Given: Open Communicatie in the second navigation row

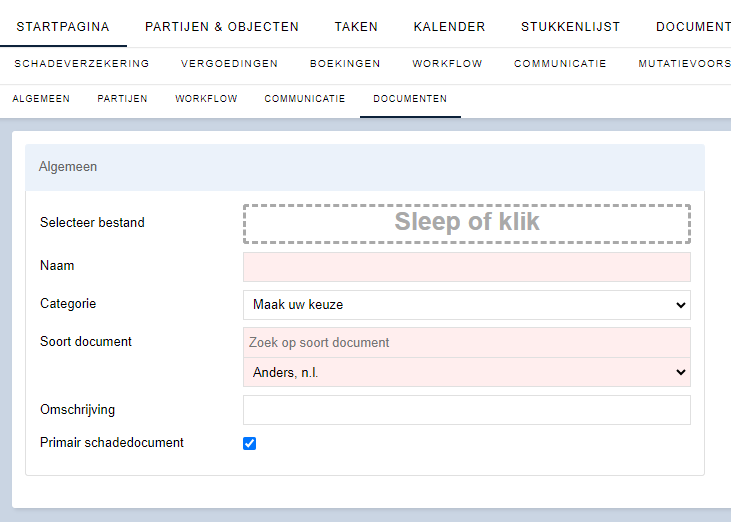Looking at the screenshot, I should pos(560,63).
